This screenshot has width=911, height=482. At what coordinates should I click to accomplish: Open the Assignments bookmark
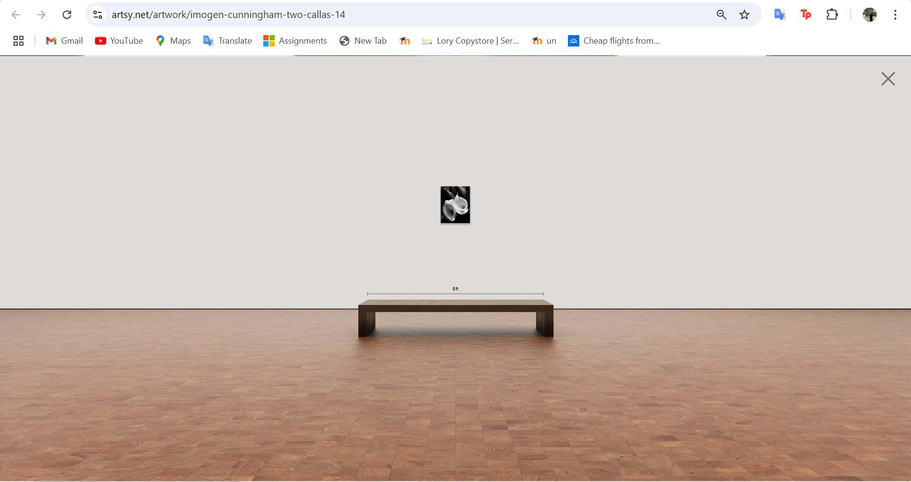tap(295, 41)
